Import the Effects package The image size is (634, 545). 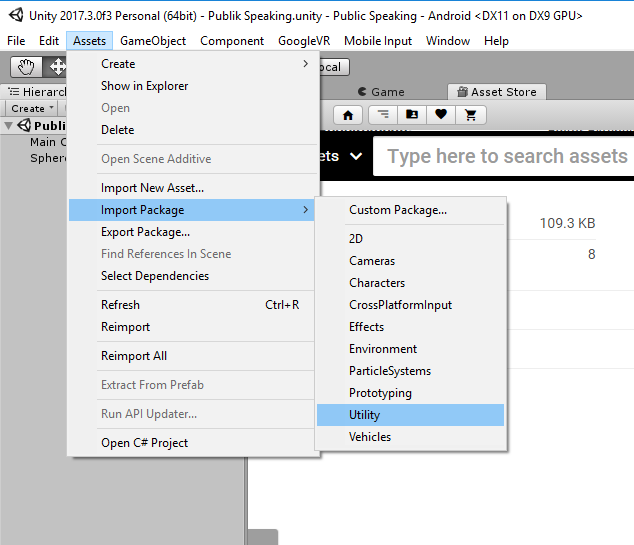[x=410, y=327]
